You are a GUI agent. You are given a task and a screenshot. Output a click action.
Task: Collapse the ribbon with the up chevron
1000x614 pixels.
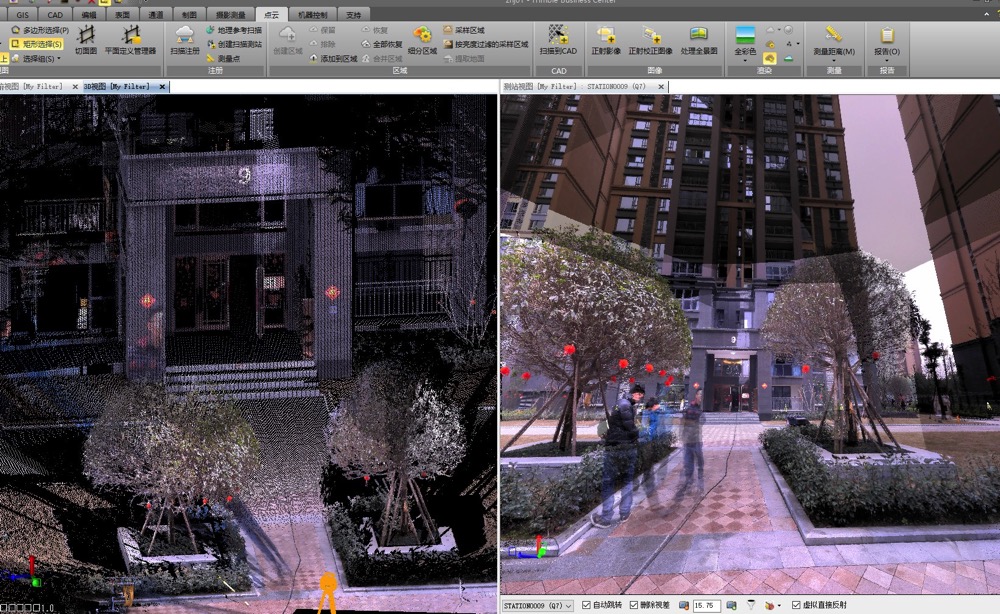[987, 14]
